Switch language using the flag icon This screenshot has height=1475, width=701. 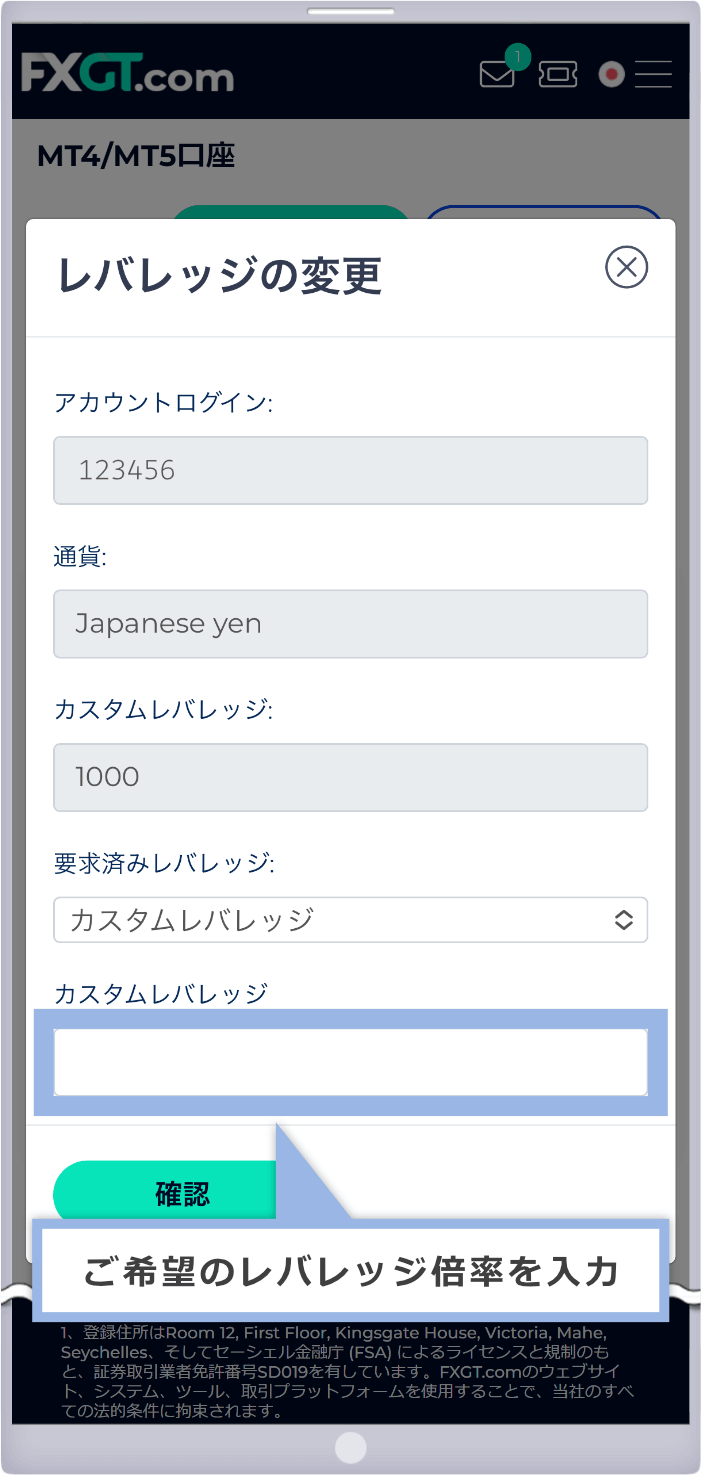611,74
